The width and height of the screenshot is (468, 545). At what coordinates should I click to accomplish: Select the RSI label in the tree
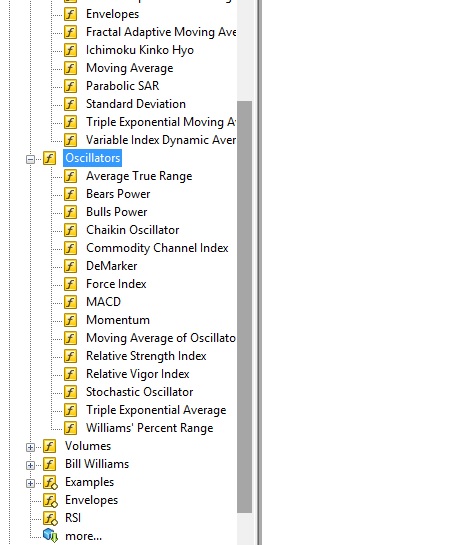(73, 518)
